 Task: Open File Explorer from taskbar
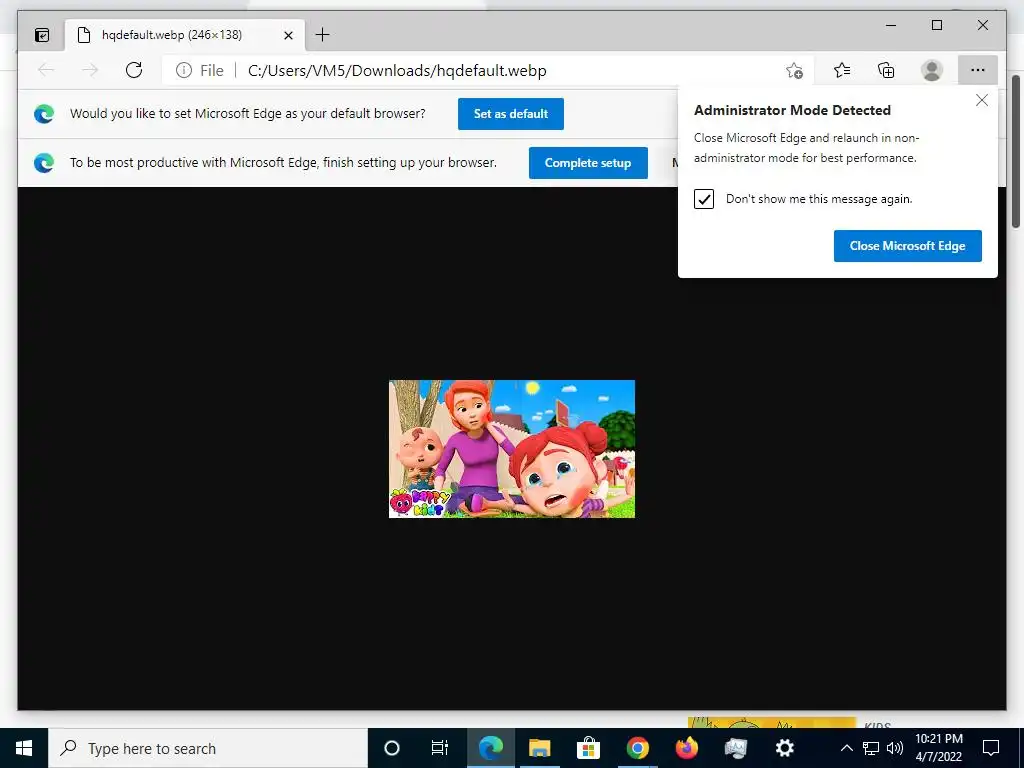539,748
